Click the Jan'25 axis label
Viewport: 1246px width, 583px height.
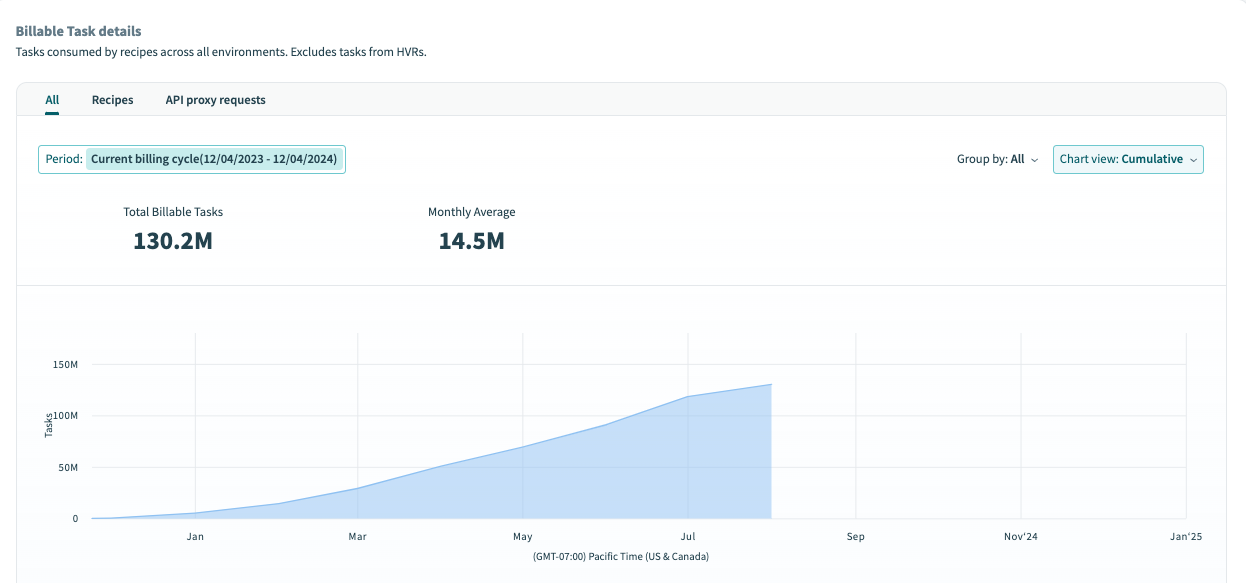tap(1186, 536)
